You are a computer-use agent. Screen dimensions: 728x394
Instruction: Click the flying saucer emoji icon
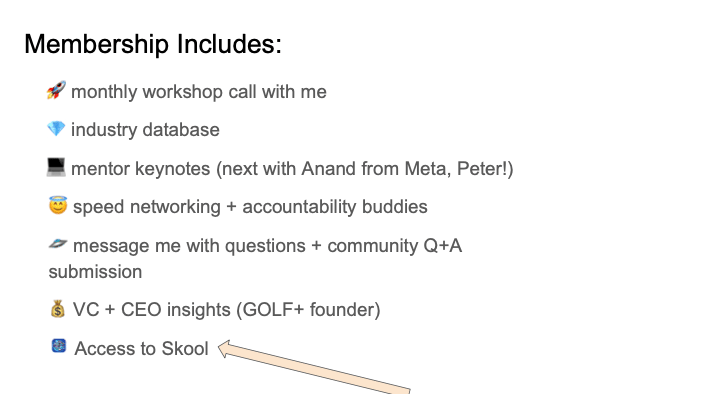(x=58, y=244)
